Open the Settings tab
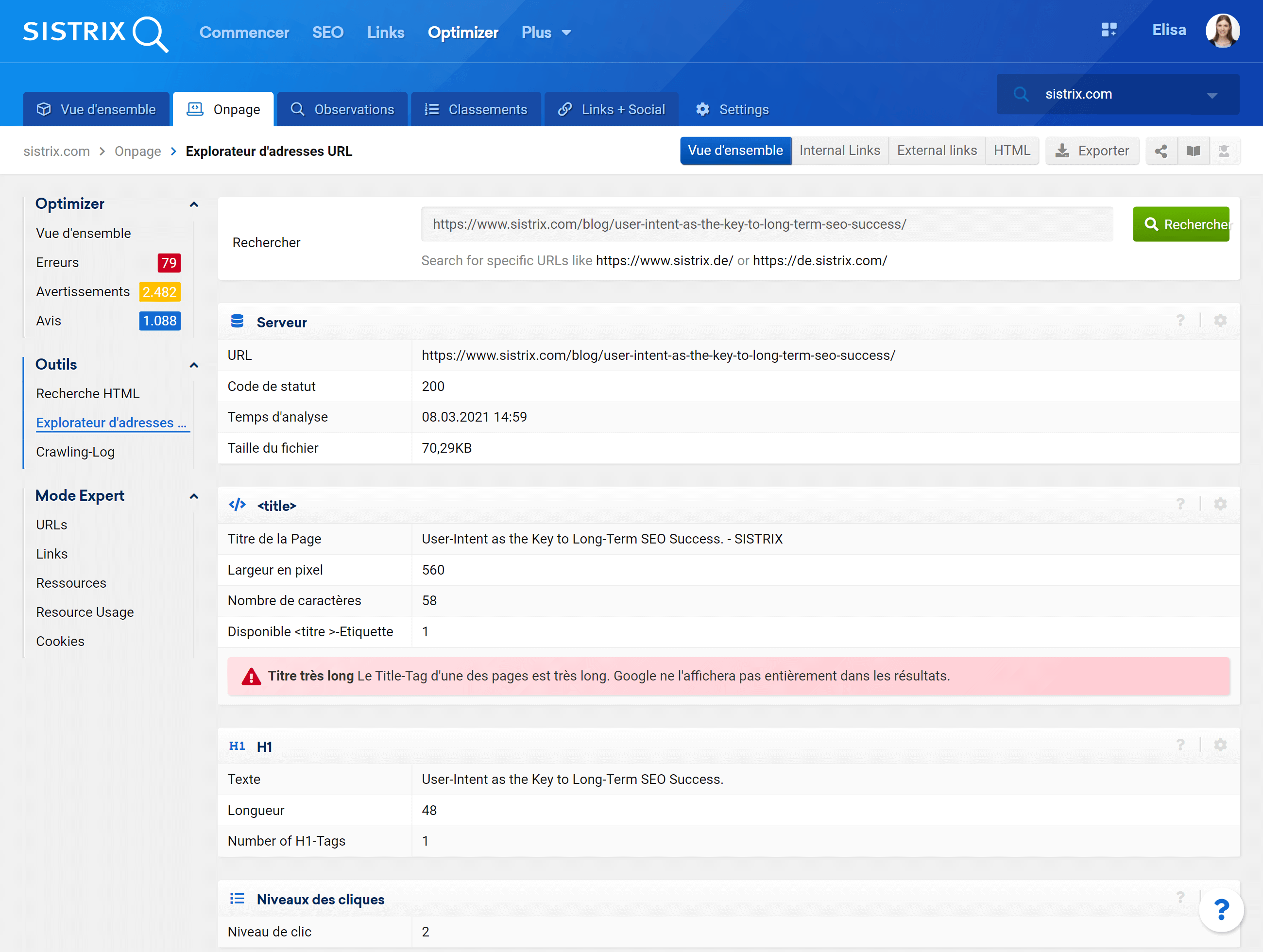The image size is (1263, 952). 733,109
